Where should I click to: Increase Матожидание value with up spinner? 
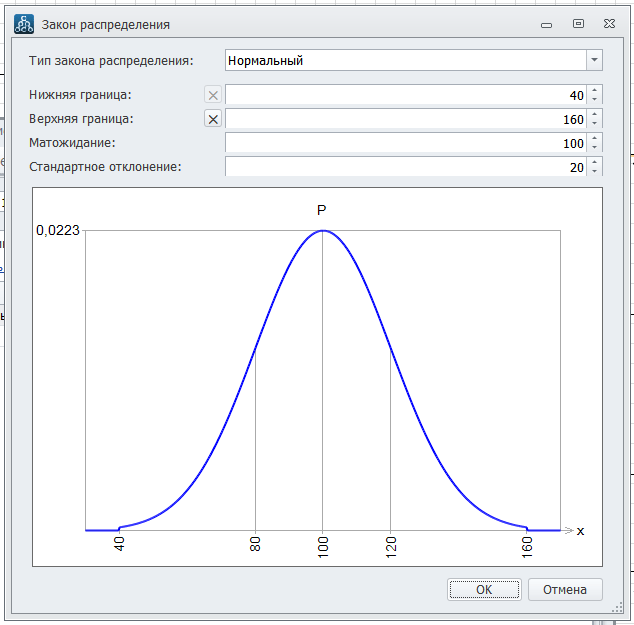pos(595,138)
